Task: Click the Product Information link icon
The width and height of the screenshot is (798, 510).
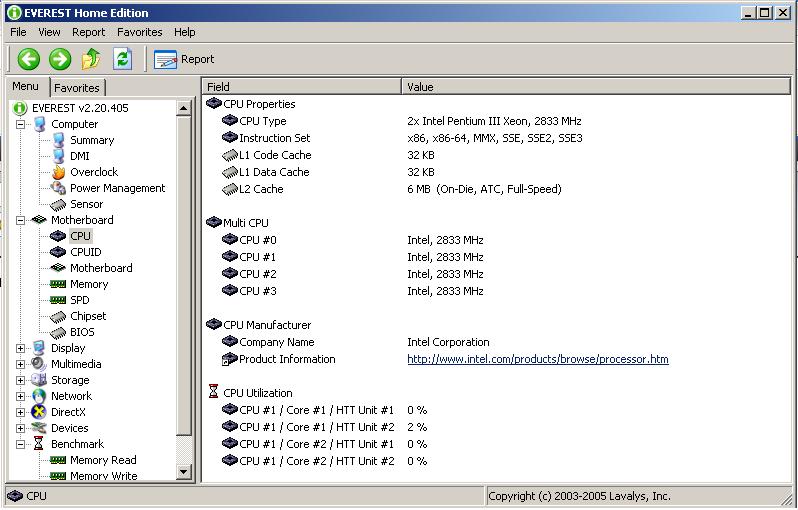Action: click(230, 359)
